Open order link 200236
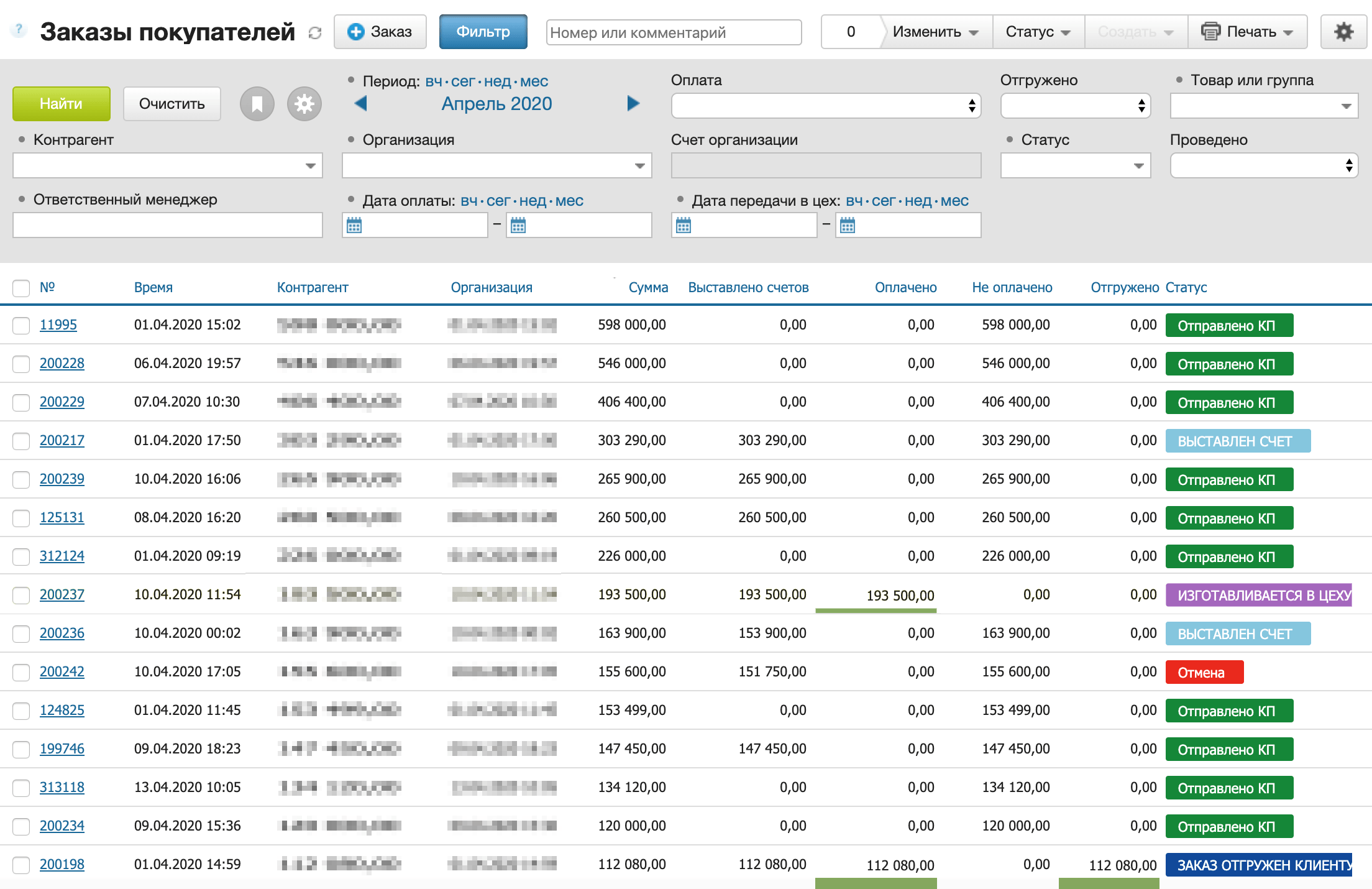This screenshot has width=1372, height=889. [62, 633]
